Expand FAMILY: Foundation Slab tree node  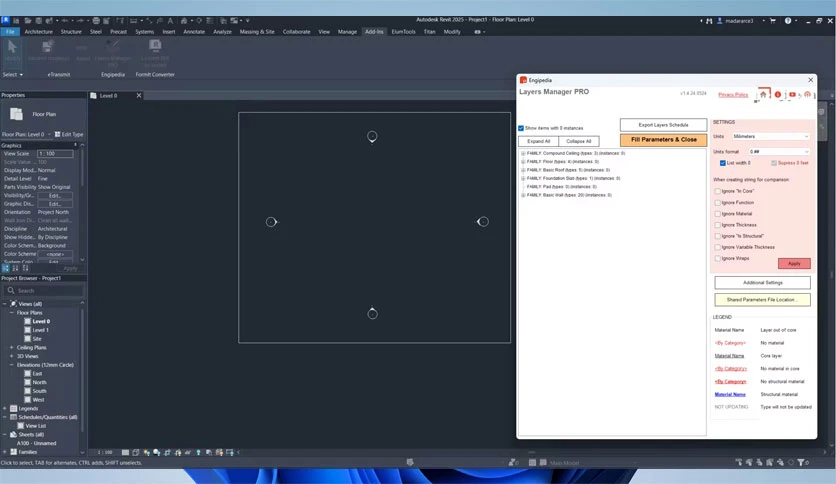click(523, 179)
